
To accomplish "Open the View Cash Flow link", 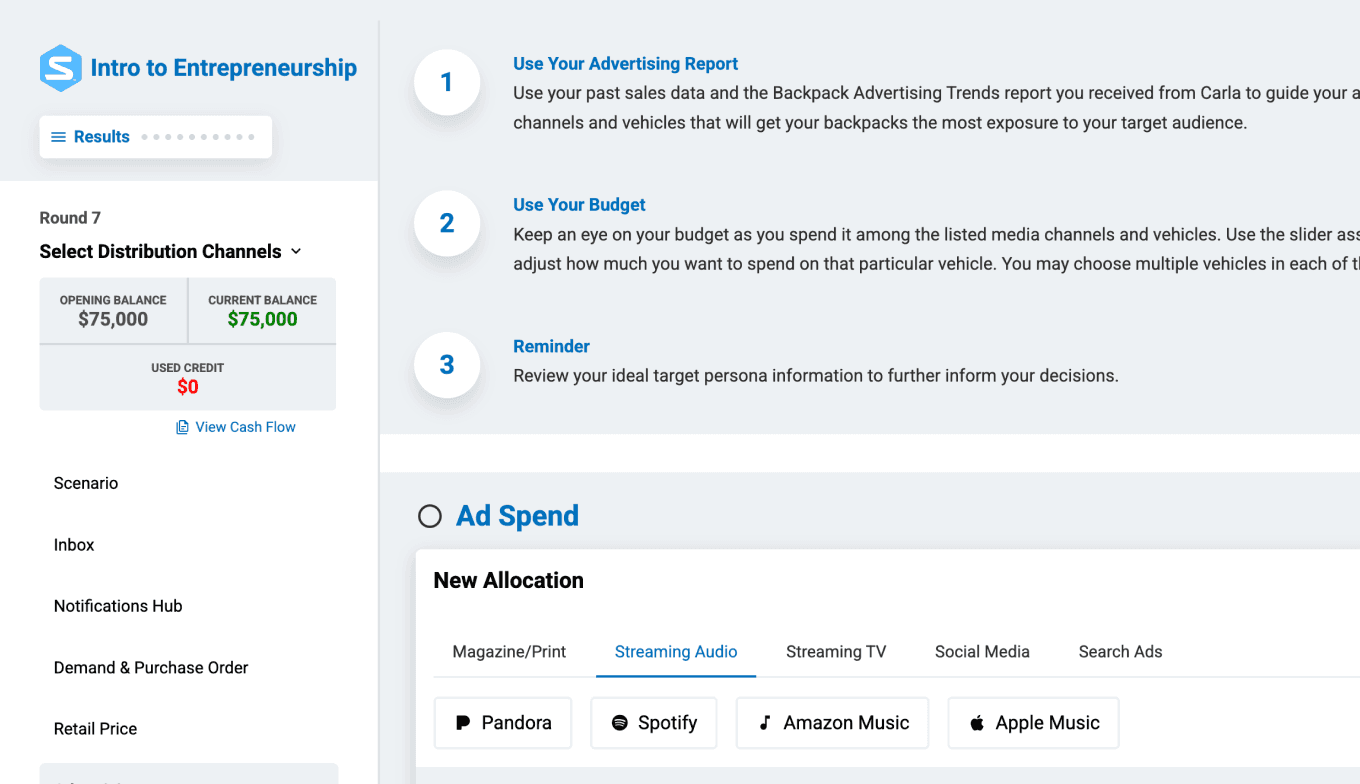I will pyautogui.click(x=245, y=427).
